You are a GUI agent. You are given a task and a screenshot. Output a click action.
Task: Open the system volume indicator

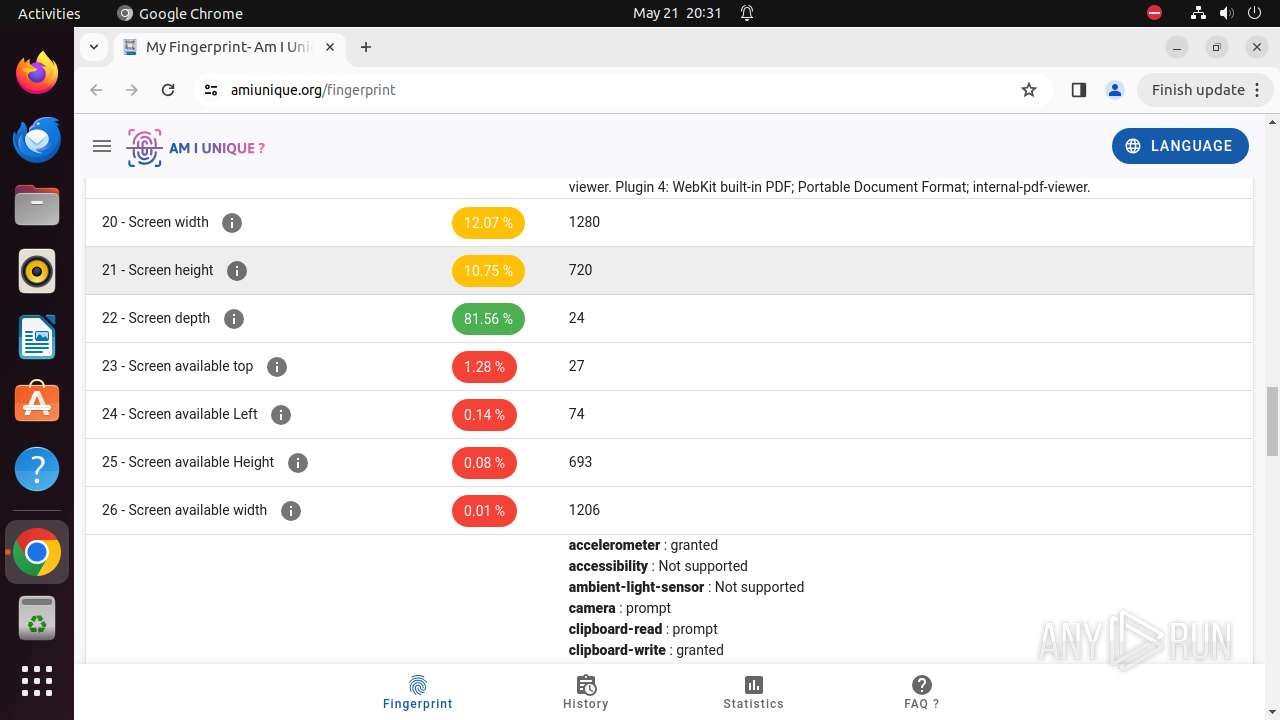click(1226, 13)
